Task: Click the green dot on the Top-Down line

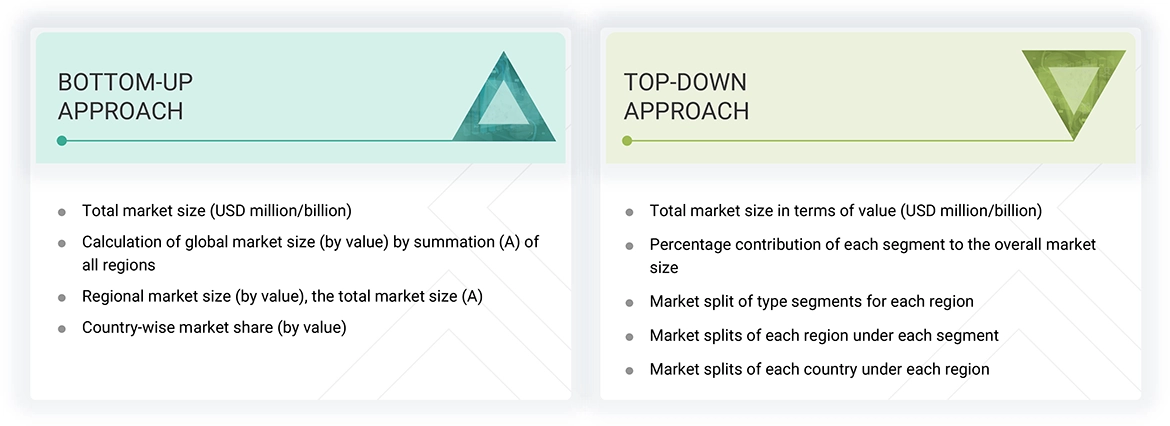Action: pos(627,141)
